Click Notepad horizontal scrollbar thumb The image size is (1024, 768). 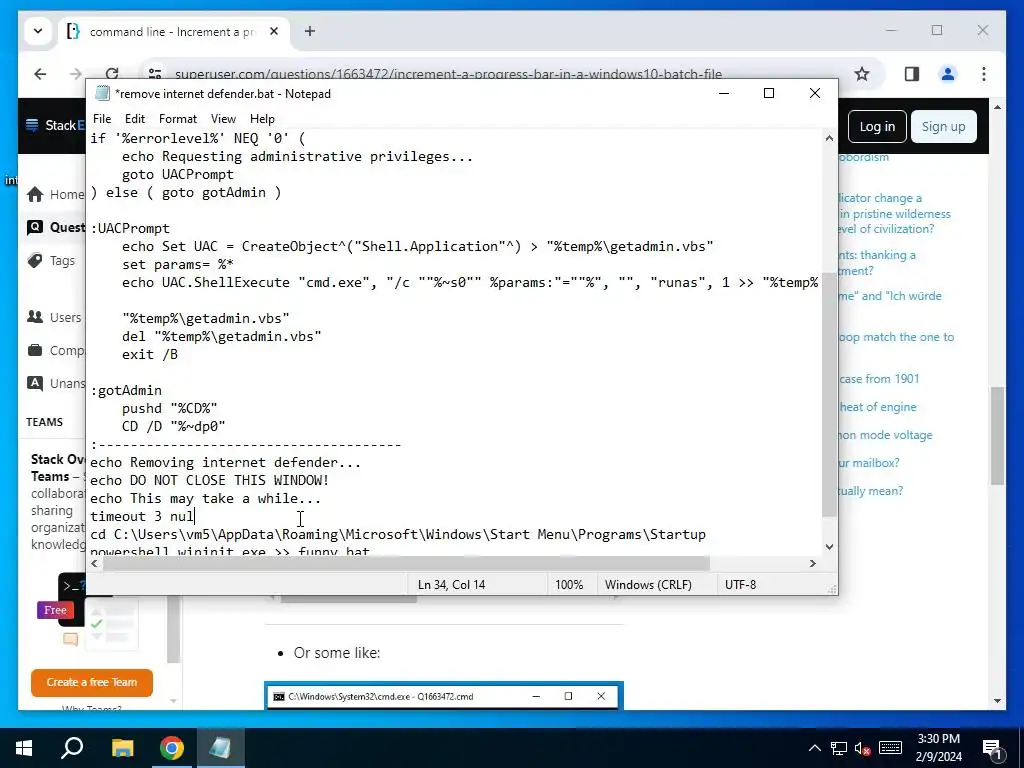pyautogui.click(x=406, y=563)
